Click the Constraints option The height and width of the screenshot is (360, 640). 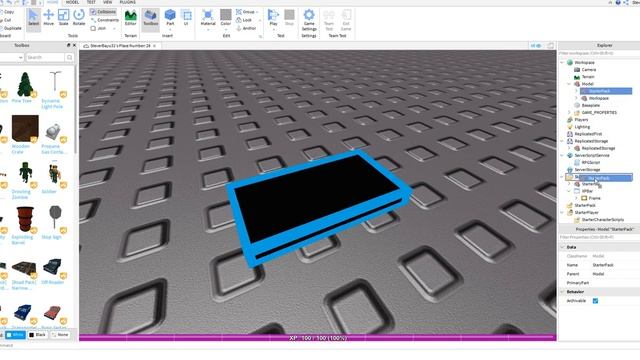105,20
